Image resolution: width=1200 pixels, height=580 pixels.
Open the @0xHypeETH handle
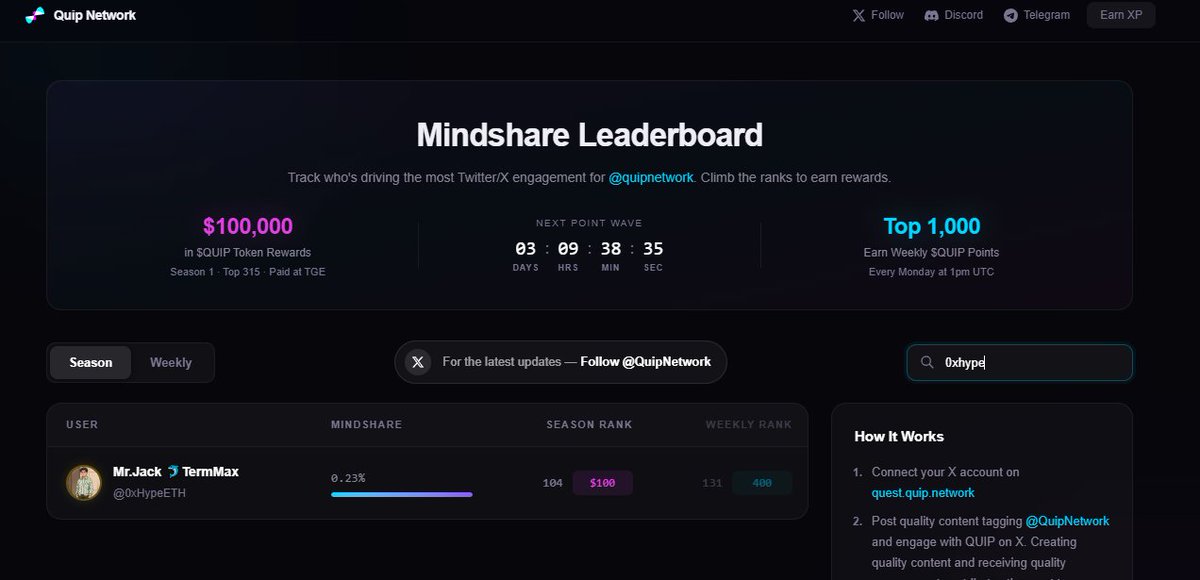click(x=149, y=493)
